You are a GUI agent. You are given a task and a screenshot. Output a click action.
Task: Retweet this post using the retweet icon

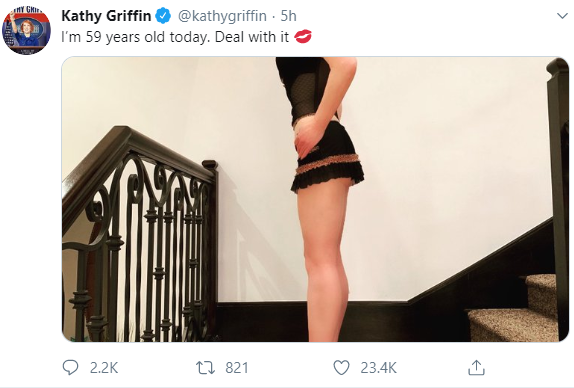(x=205, y=368)
